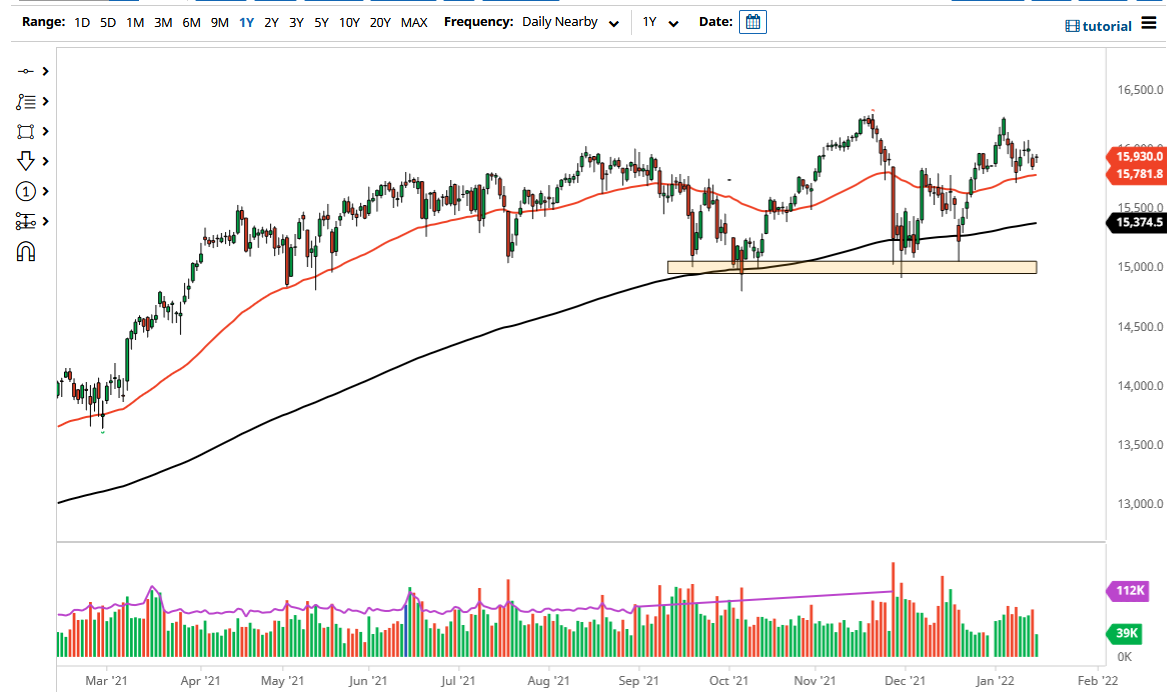The width and height of the screenshot is (1175, 698).
Task: Open the regression channel tool
Action: pos(27,221)
